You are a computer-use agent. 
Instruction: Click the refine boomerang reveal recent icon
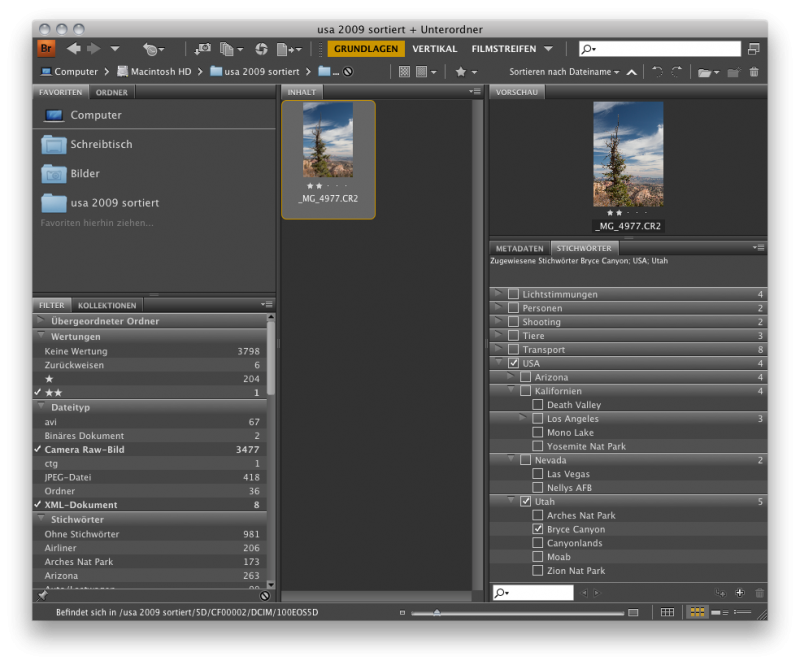point(149,49)
